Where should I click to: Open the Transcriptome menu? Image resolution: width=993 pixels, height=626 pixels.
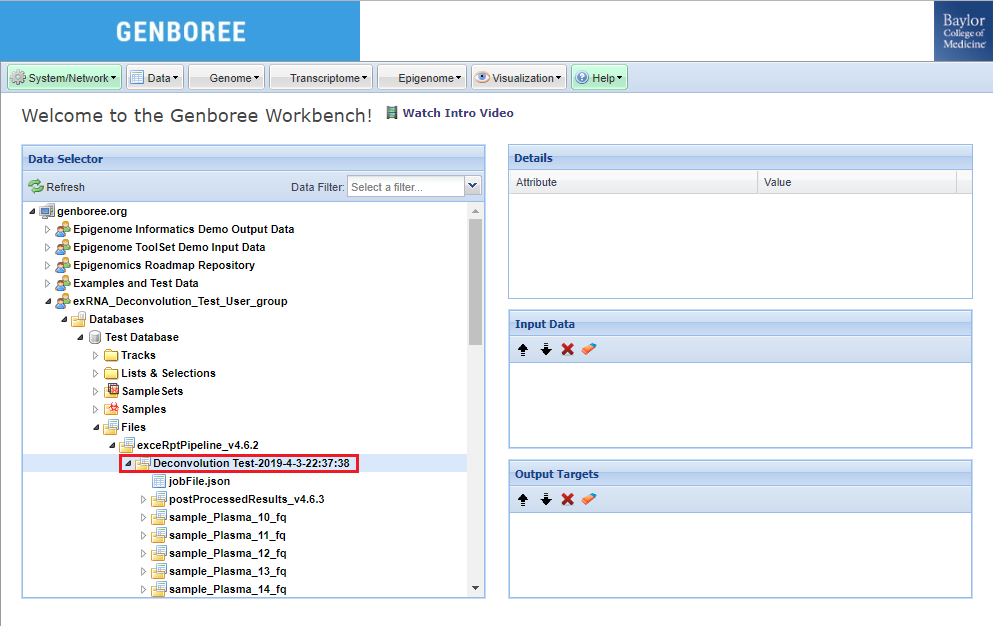tap(319, 78)
